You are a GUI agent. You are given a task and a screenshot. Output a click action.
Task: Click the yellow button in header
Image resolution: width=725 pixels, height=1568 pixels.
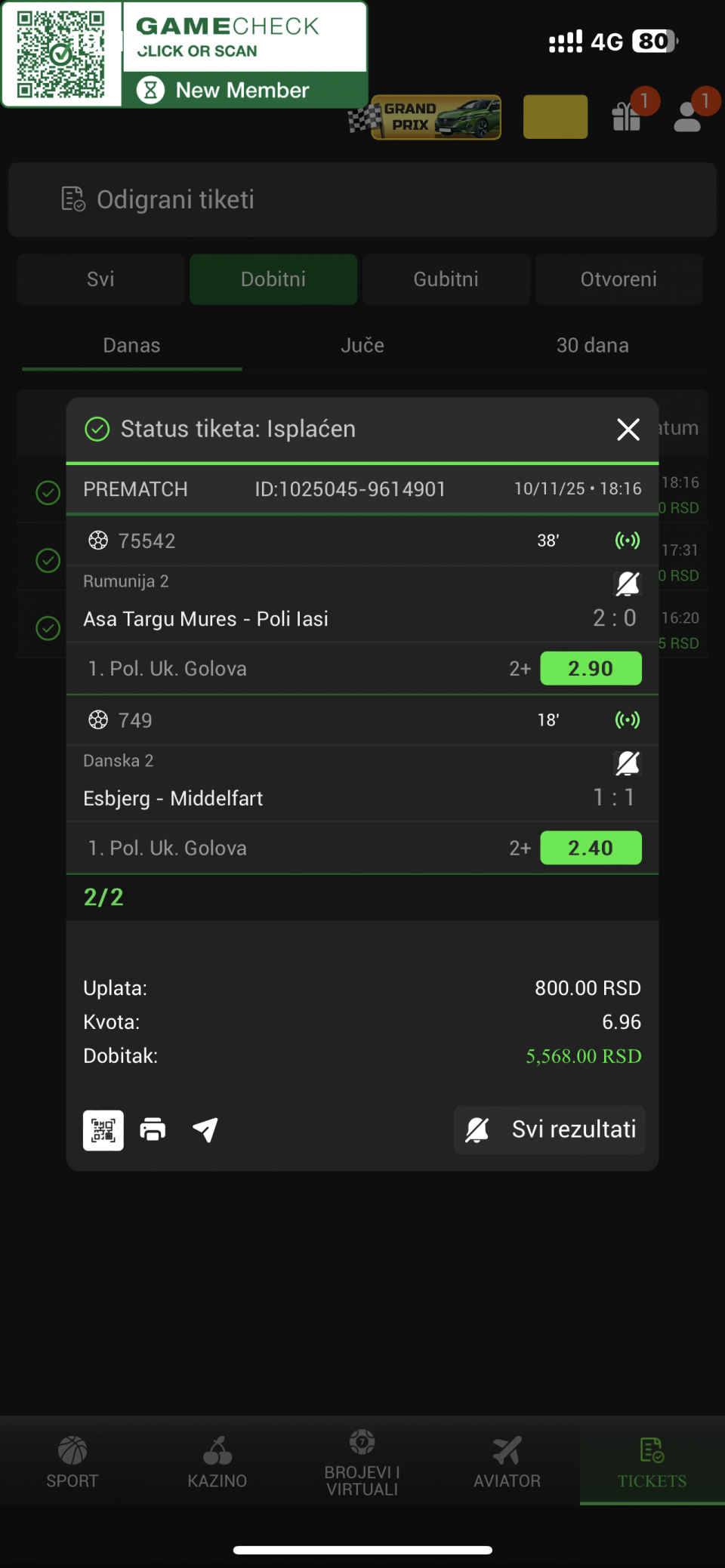tap(555, 117)
